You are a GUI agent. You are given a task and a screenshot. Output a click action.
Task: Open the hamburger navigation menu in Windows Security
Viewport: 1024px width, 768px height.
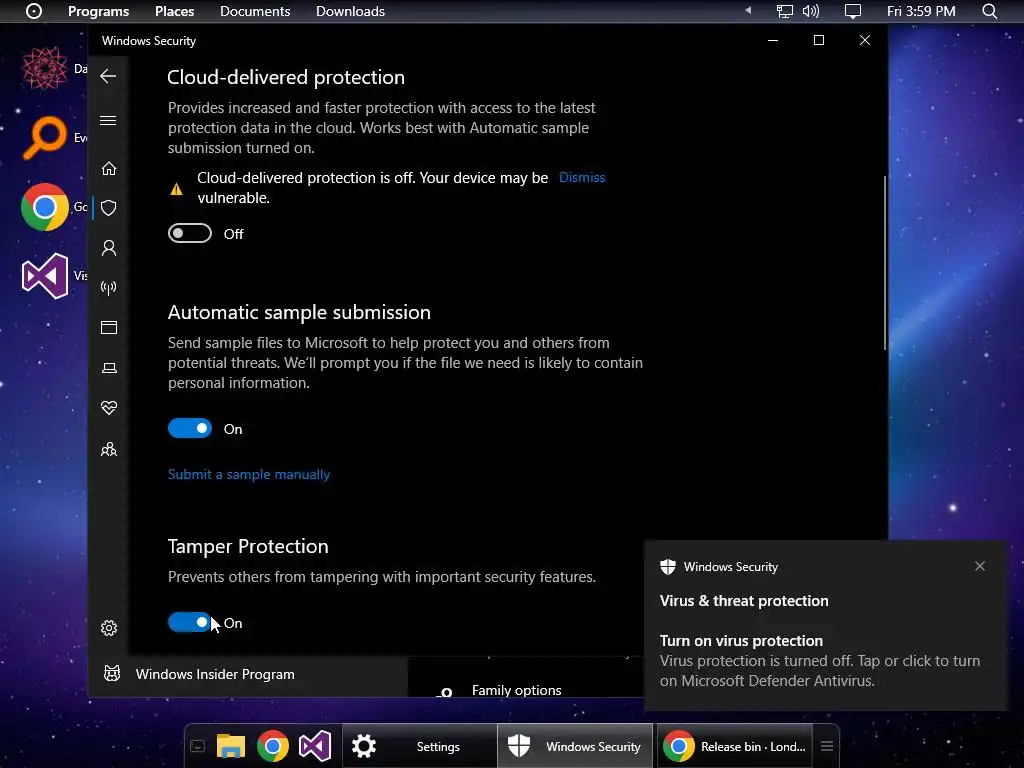108,121
